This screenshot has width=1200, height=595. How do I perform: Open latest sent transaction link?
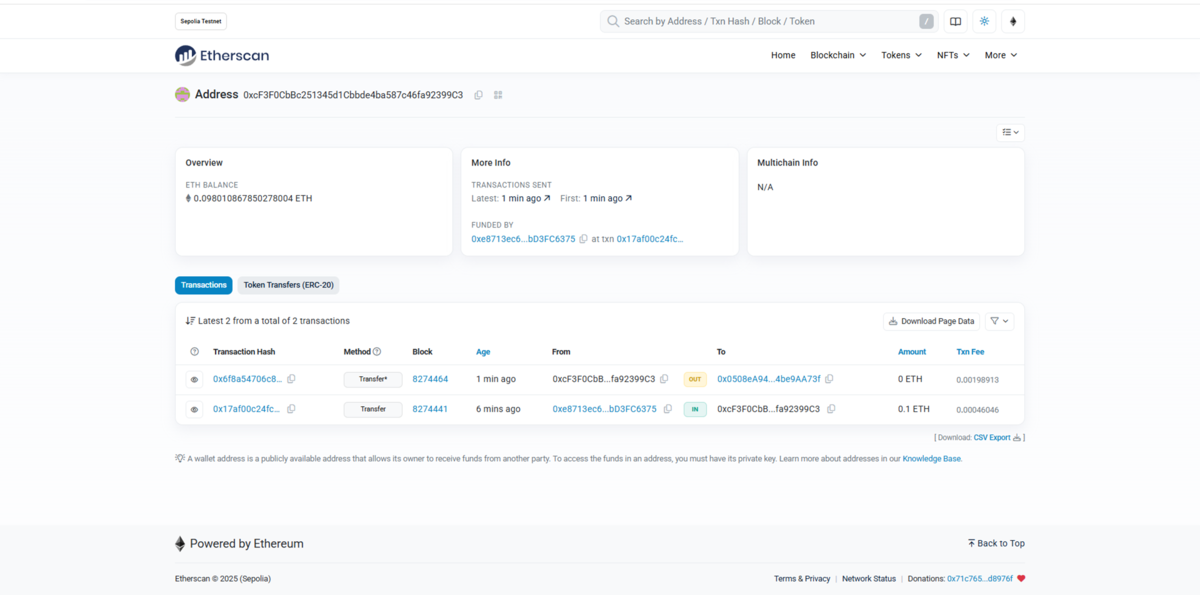click(524, 198)
